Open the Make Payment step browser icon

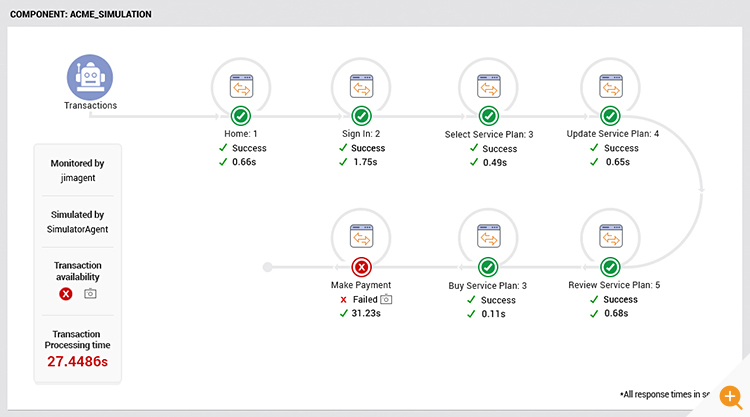click(x=362, y=236)
